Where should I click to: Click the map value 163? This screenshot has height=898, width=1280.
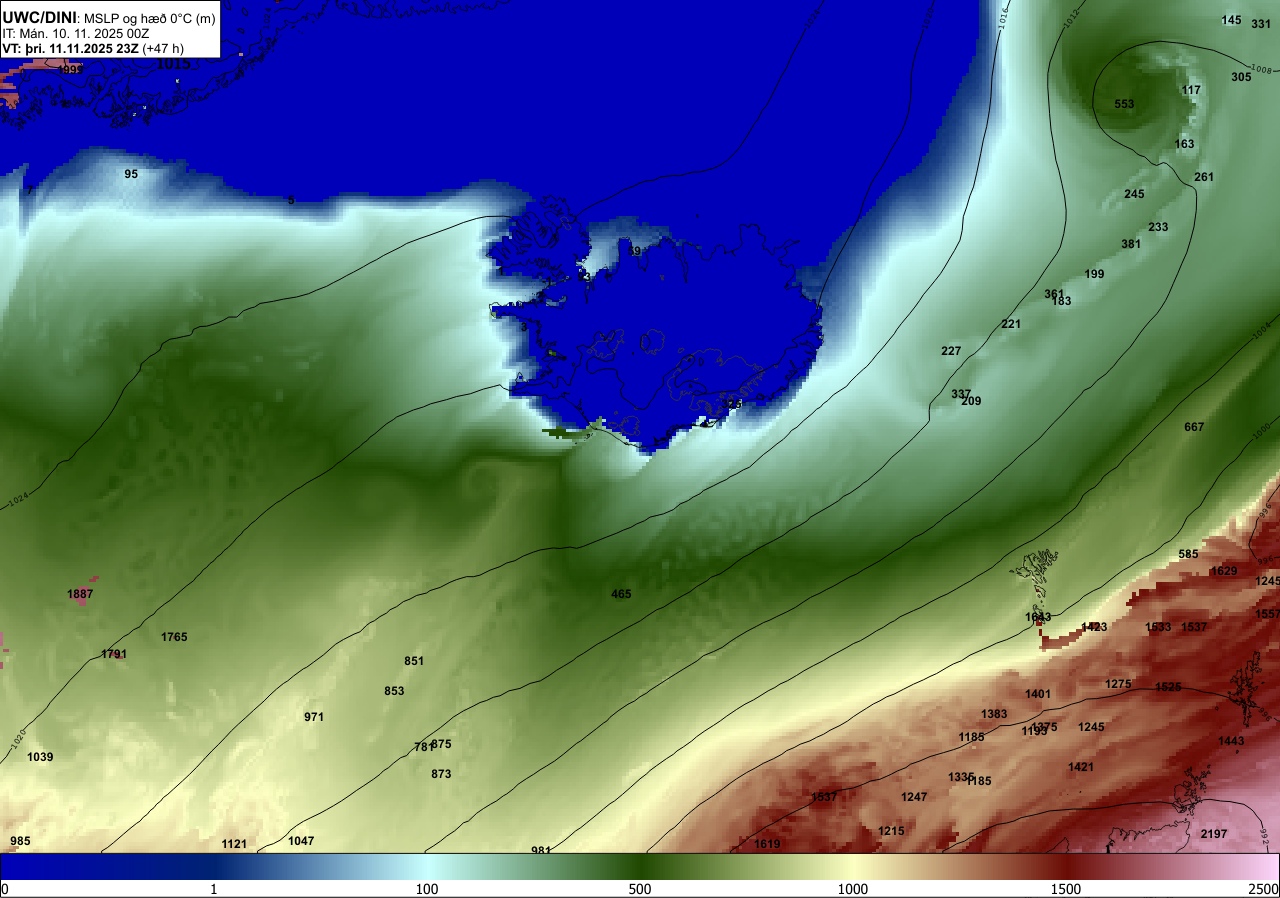[1185, 144]
